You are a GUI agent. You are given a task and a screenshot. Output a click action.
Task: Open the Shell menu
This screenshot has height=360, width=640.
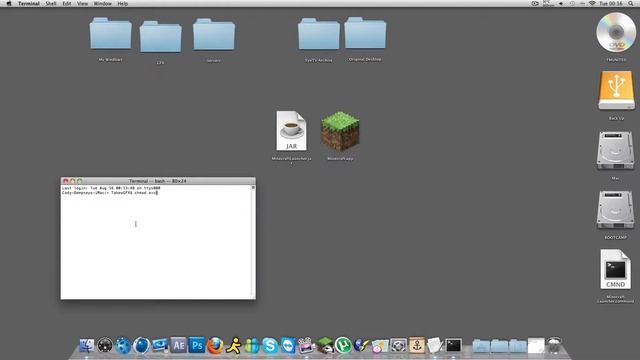click(x=51, y=3)
